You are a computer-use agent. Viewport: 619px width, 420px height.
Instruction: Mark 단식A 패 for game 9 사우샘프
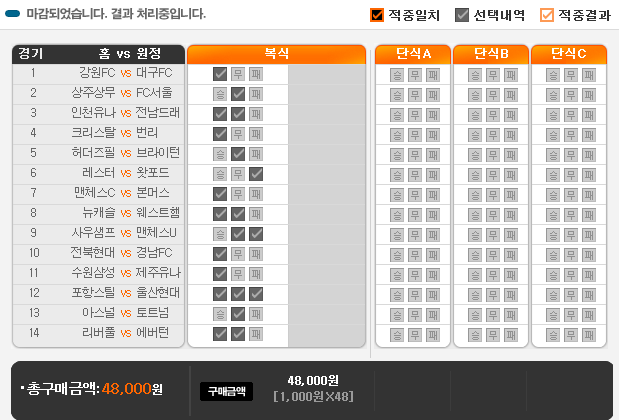432,233
